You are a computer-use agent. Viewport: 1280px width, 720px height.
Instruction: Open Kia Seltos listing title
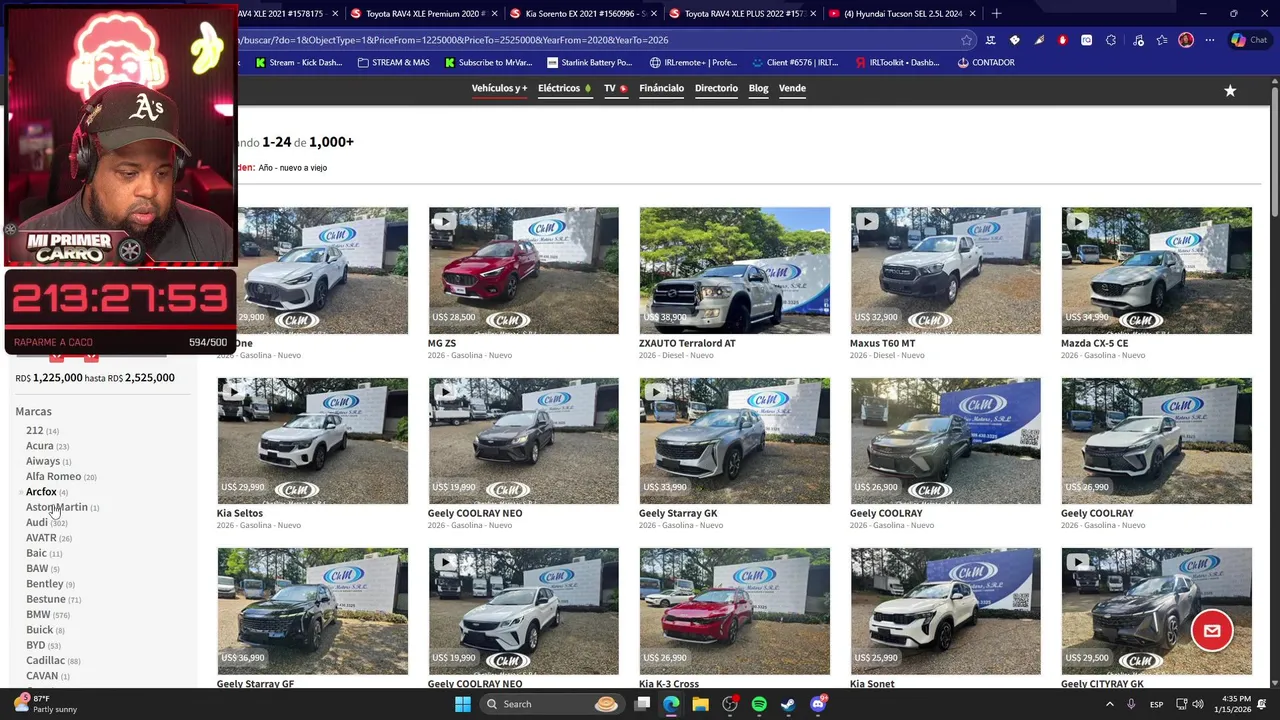tap(240, 513)
